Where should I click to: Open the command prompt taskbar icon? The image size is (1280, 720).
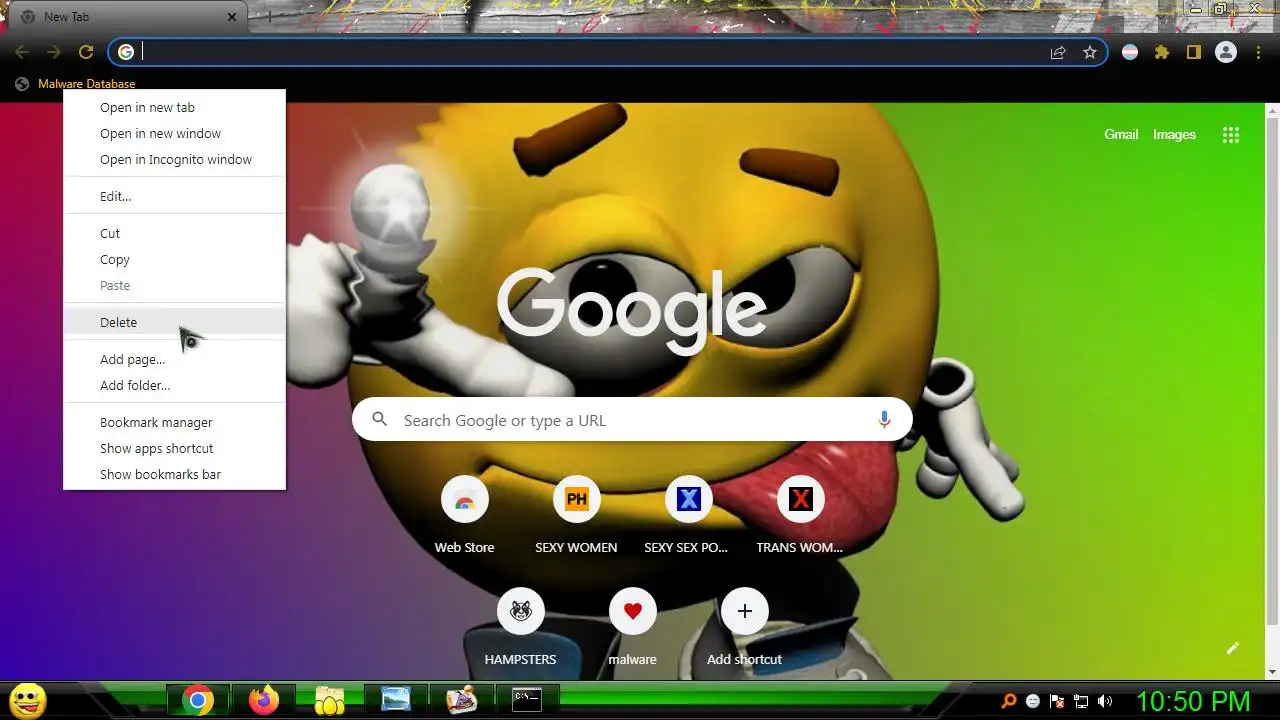[527, 701]
